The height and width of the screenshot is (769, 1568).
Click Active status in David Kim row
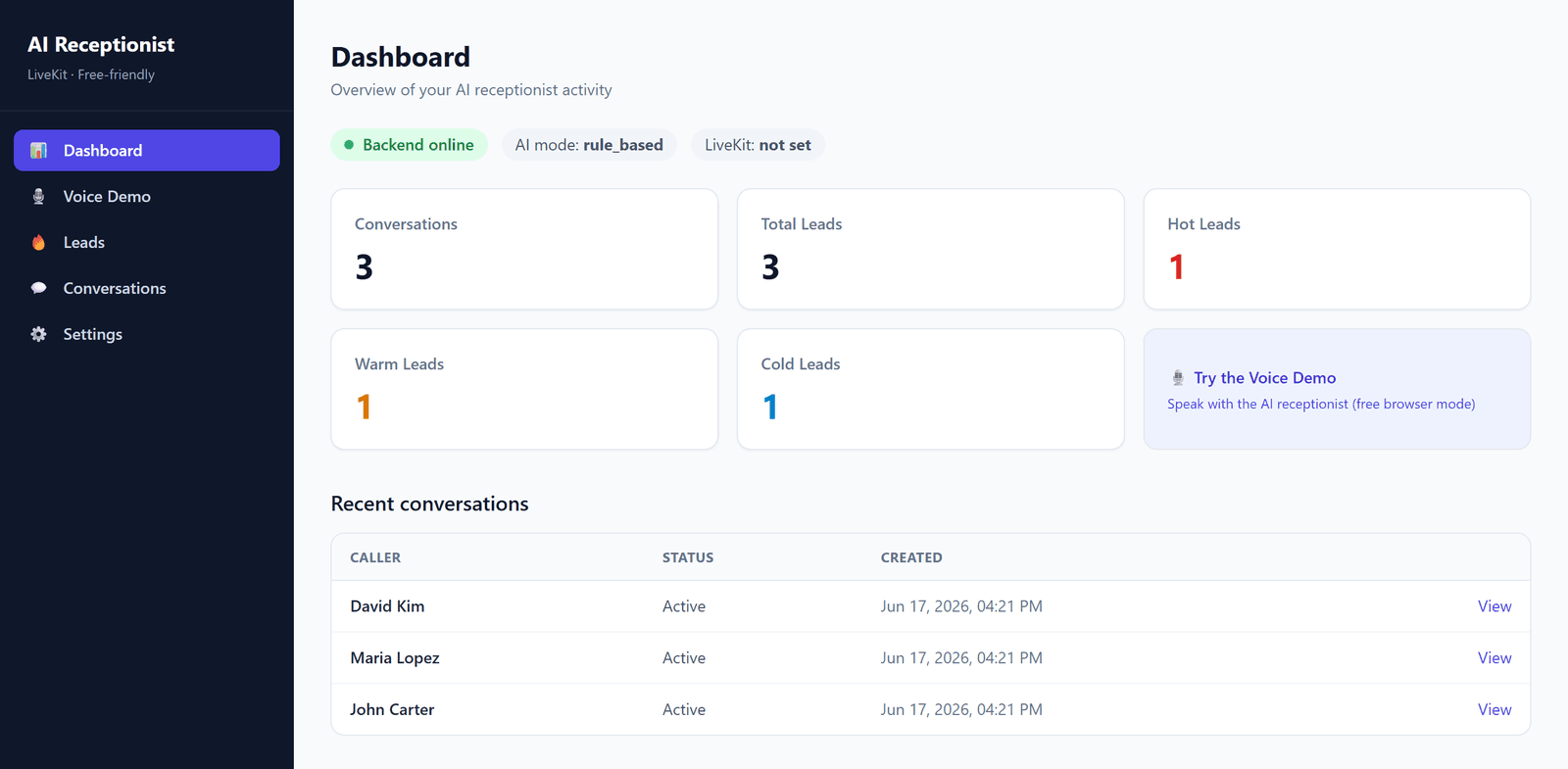tap(684, 606)
